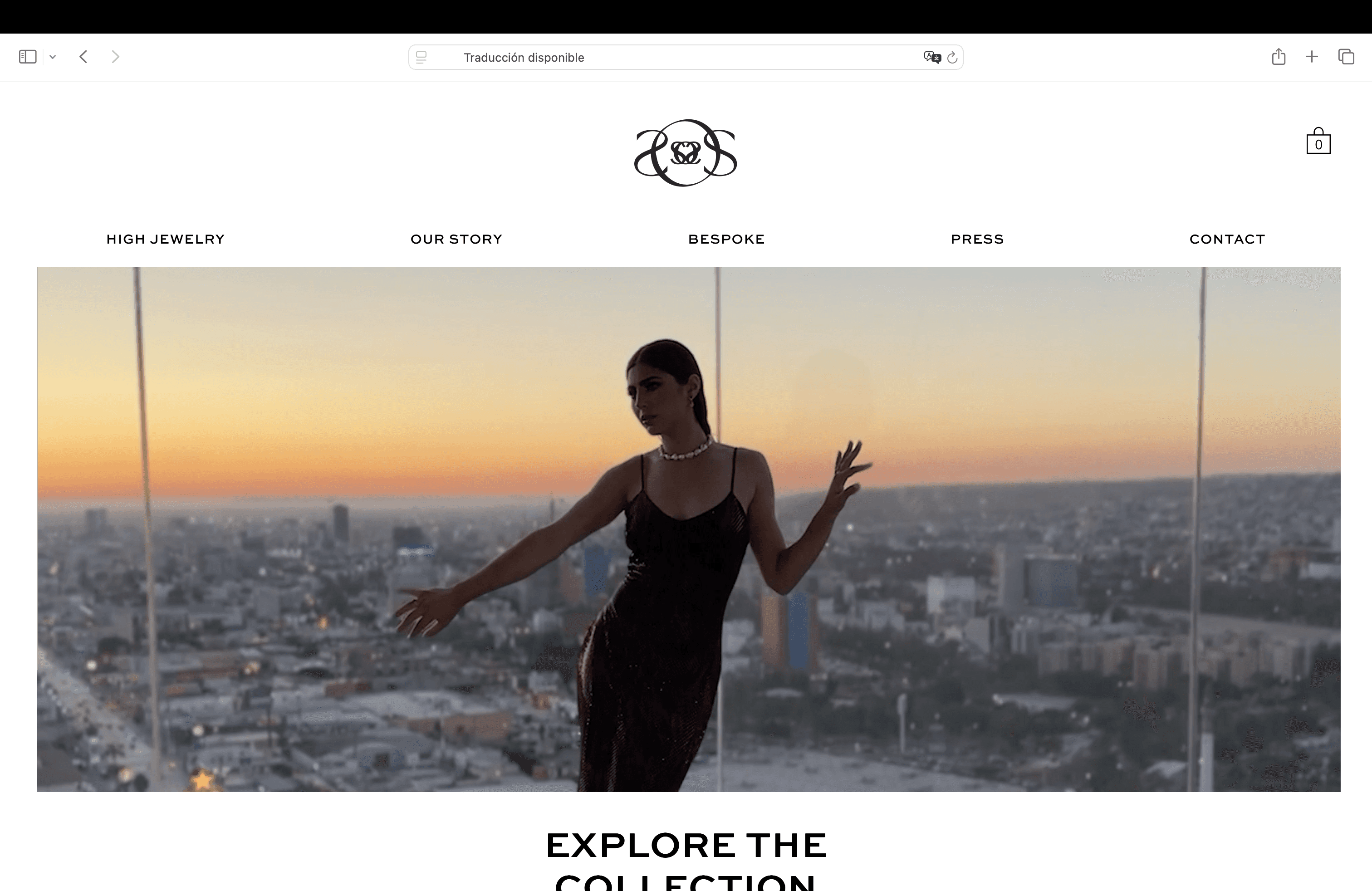Expand the tab group dropdown arrow
This screenshot has height=891, width=1372.
[x=53, y=56]
